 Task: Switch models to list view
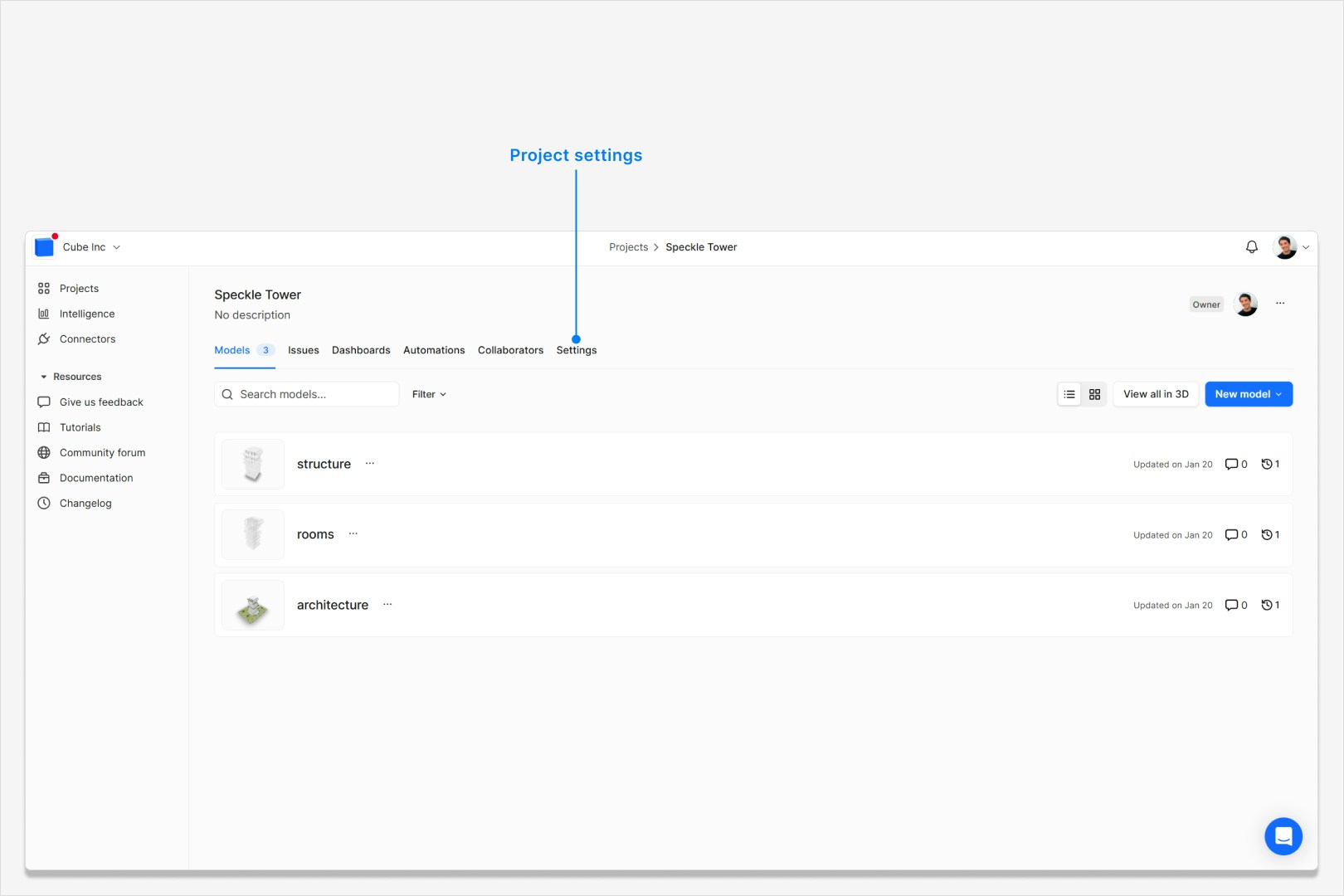[1069, 394]
